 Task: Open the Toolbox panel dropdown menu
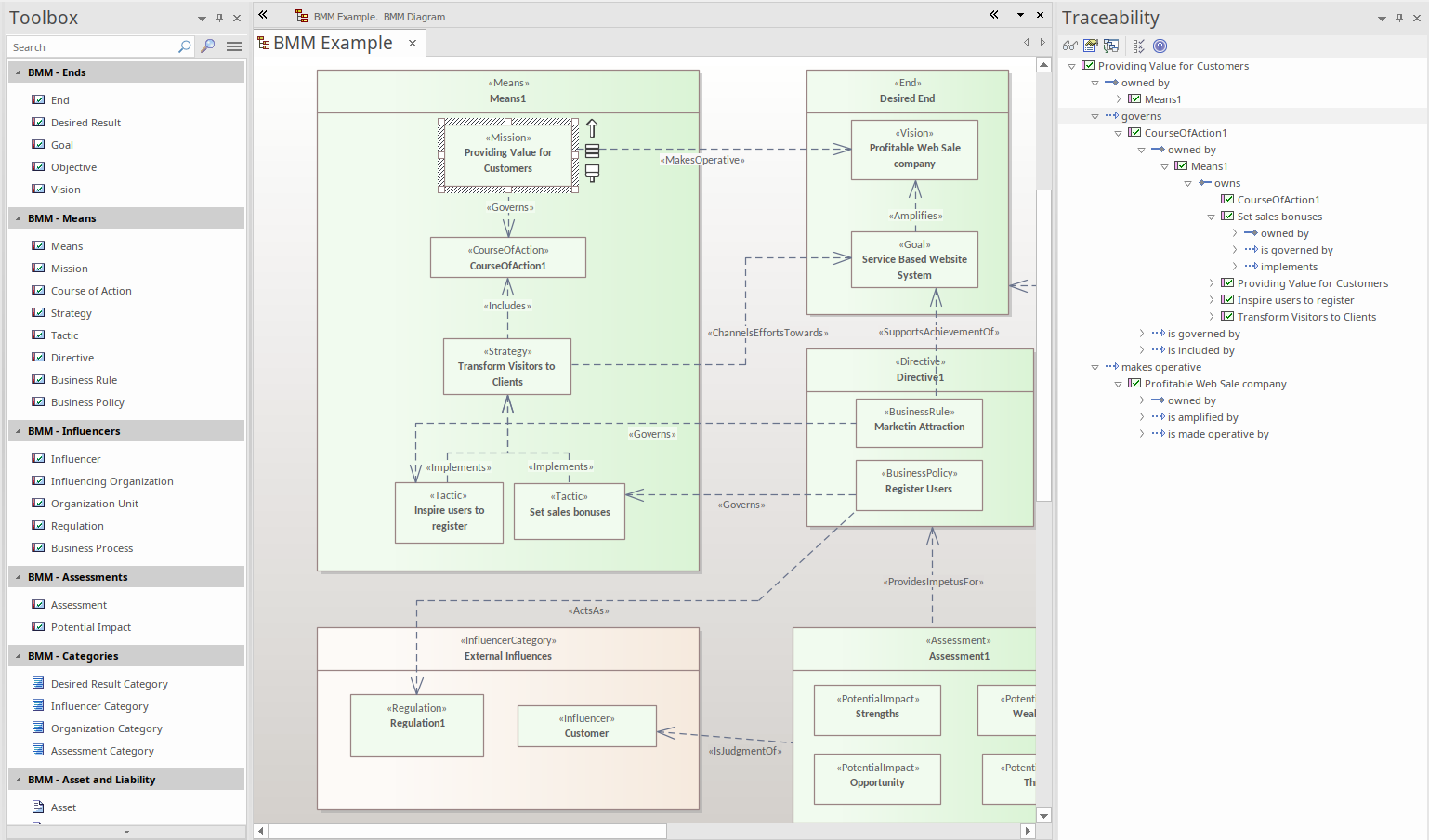click(x=200, y=17)
